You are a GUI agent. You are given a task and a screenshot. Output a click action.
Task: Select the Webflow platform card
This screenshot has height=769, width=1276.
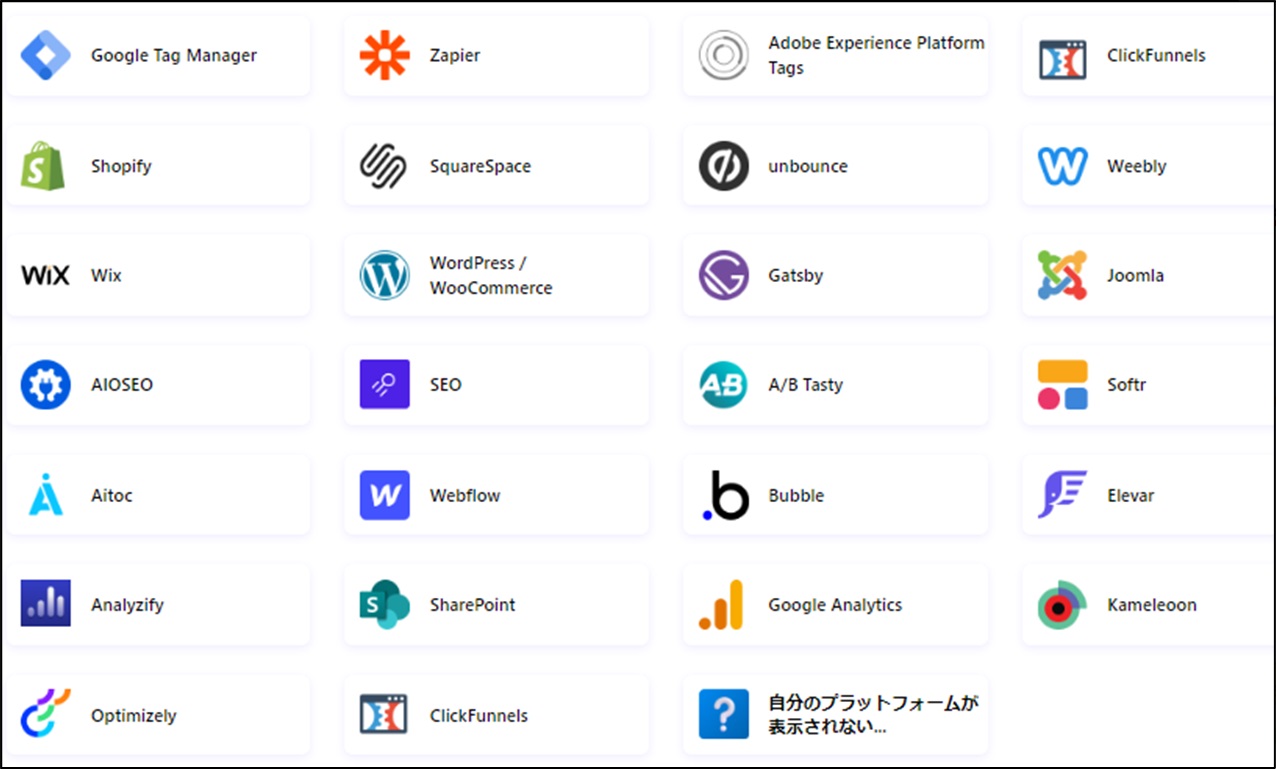tap(496, 495)
